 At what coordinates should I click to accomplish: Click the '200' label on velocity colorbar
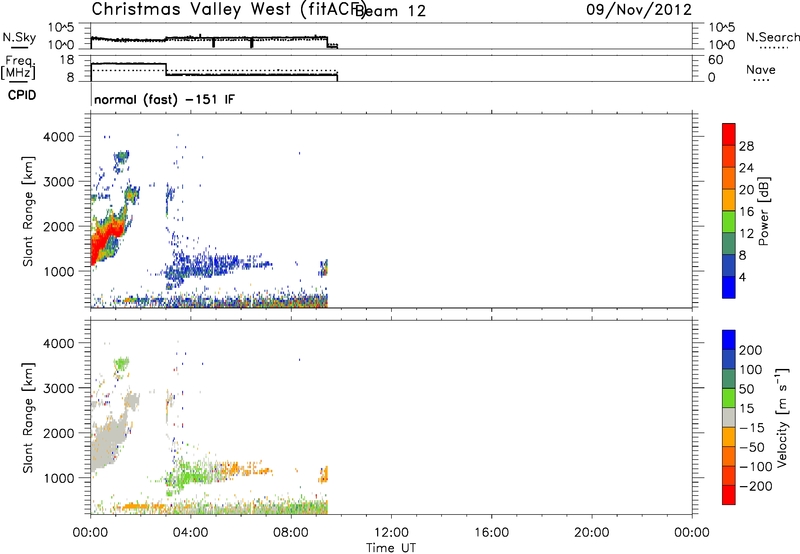tap(751, 350)
